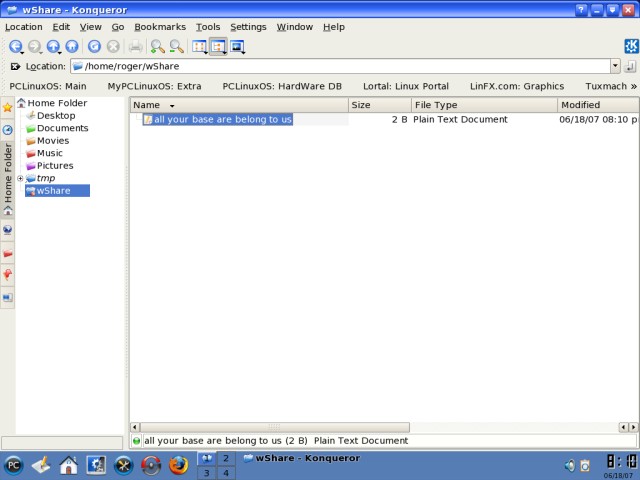Open the Location menu
The image size is (640, 480).
click(24, 27)
